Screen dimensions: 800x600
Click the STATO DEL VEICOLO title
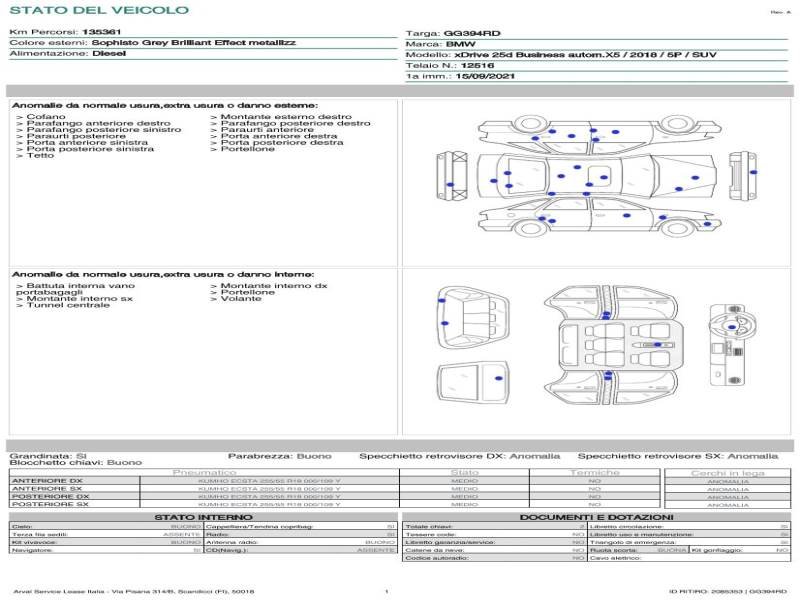coord(98,10)
